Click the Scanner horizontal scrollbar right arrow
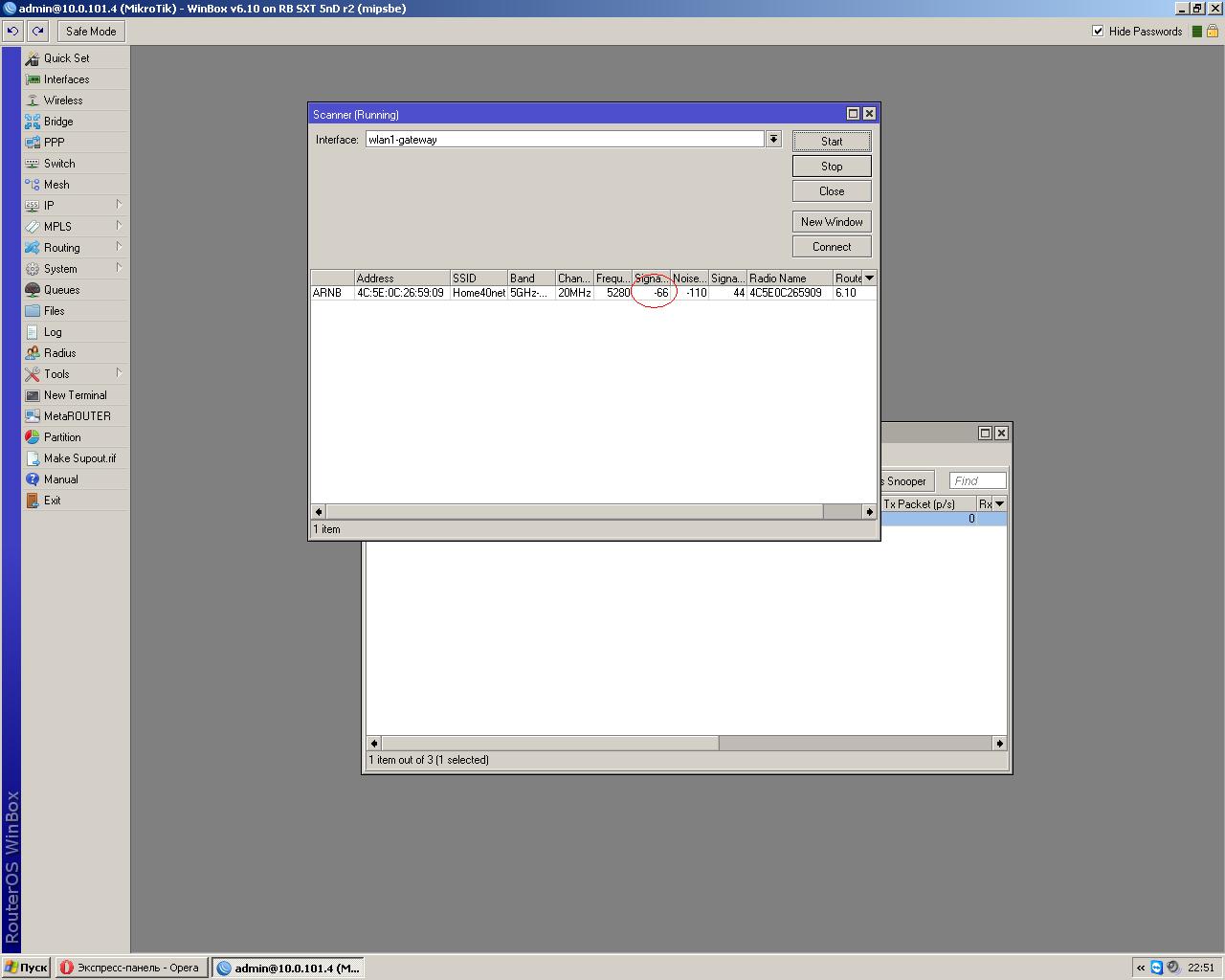This screenshot has width=1225, height=980. pyautogui.click(x=869, y=512)
